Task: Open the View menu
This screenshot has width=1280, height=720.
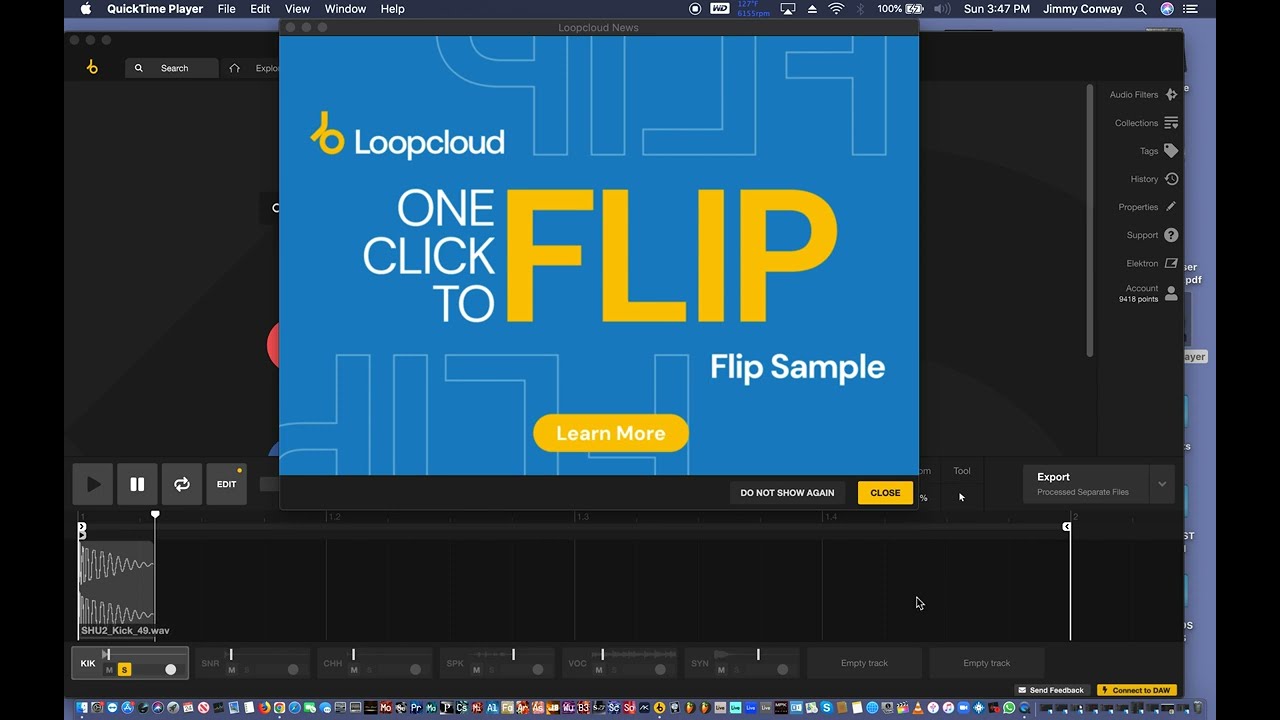Action: 297,9
